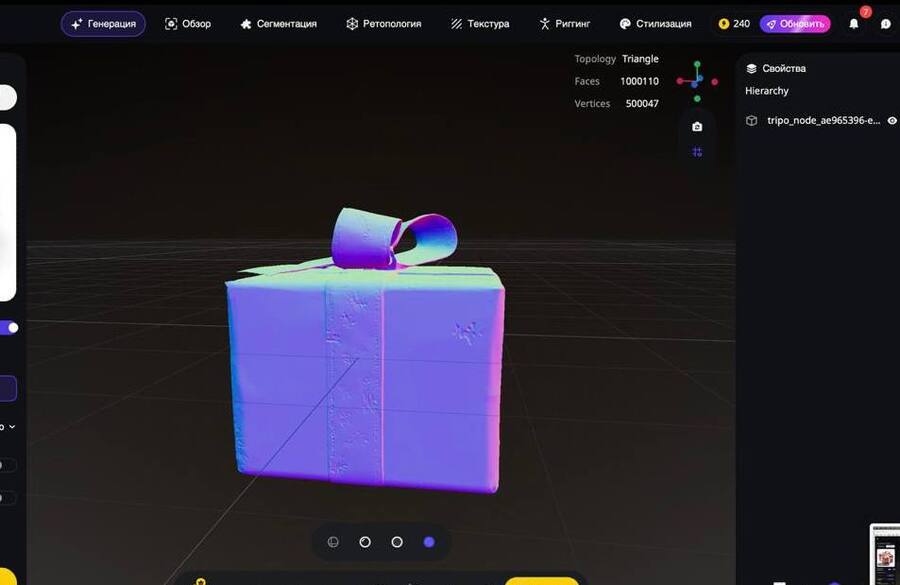Select the purple normal-map view mode
This screenshot has width=900, height=585.
click(429, 542)
